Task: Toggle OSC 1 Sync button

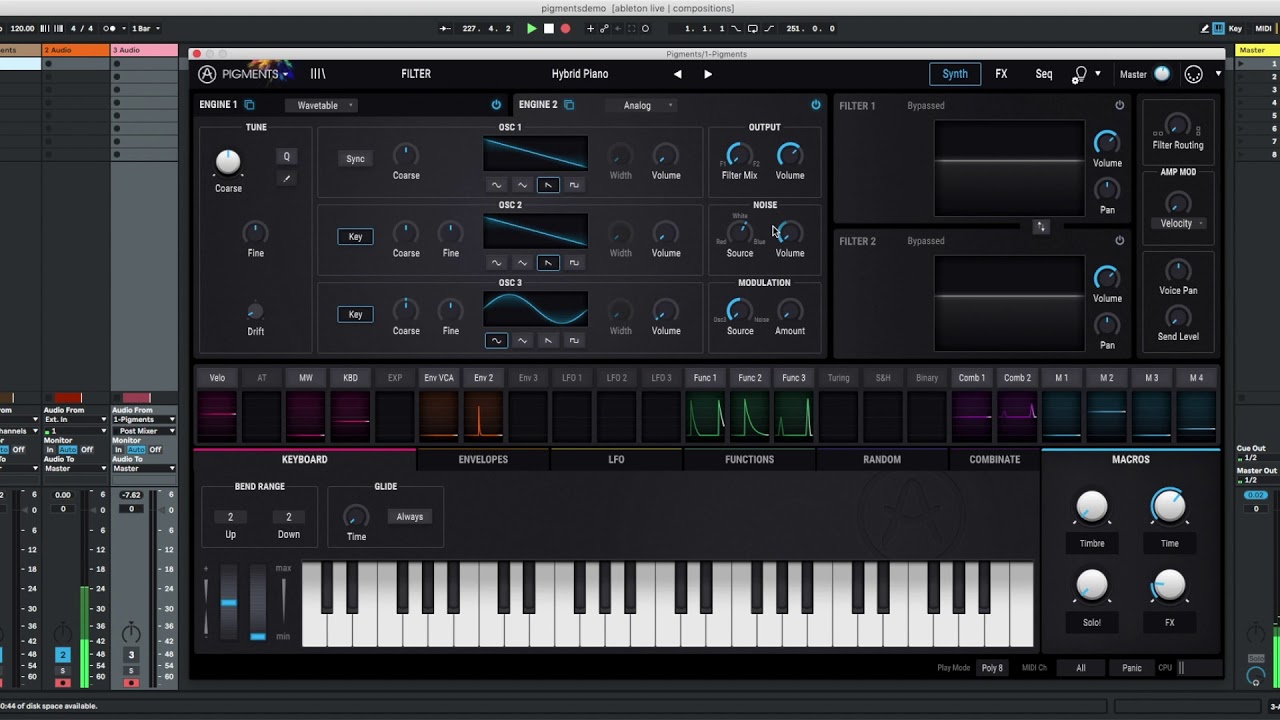Action: tap(355, 159)
